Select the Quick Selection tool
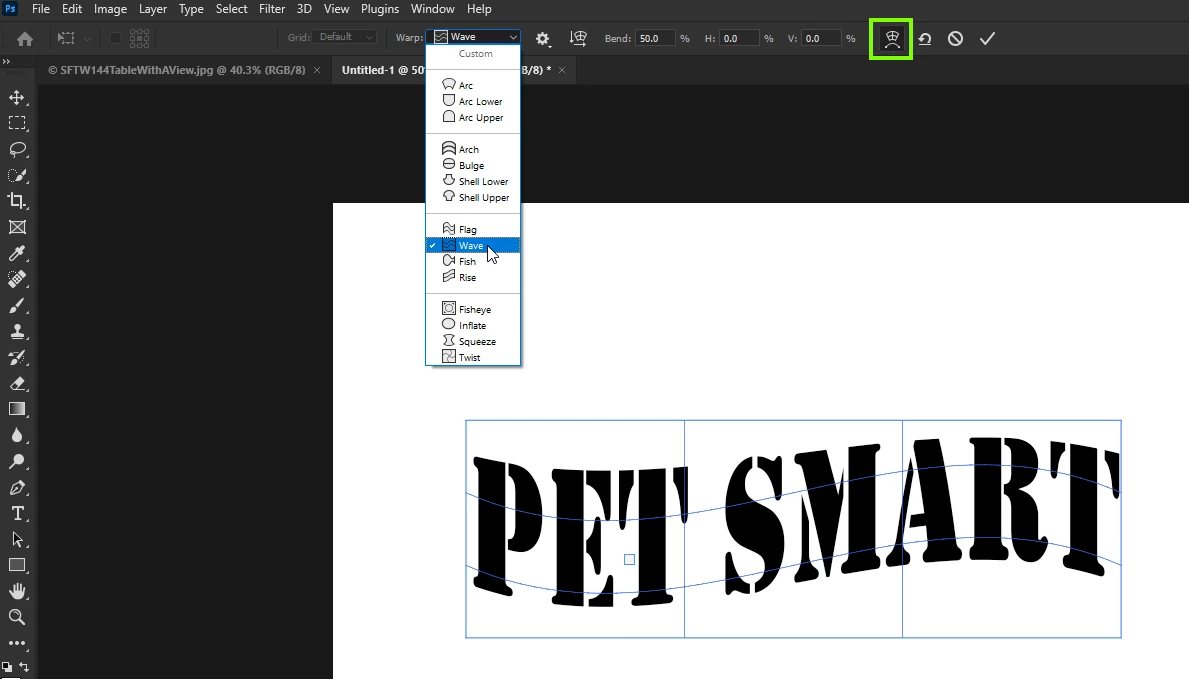The height and width of the screenshot is (679, 1189). (x=17, y=175)
